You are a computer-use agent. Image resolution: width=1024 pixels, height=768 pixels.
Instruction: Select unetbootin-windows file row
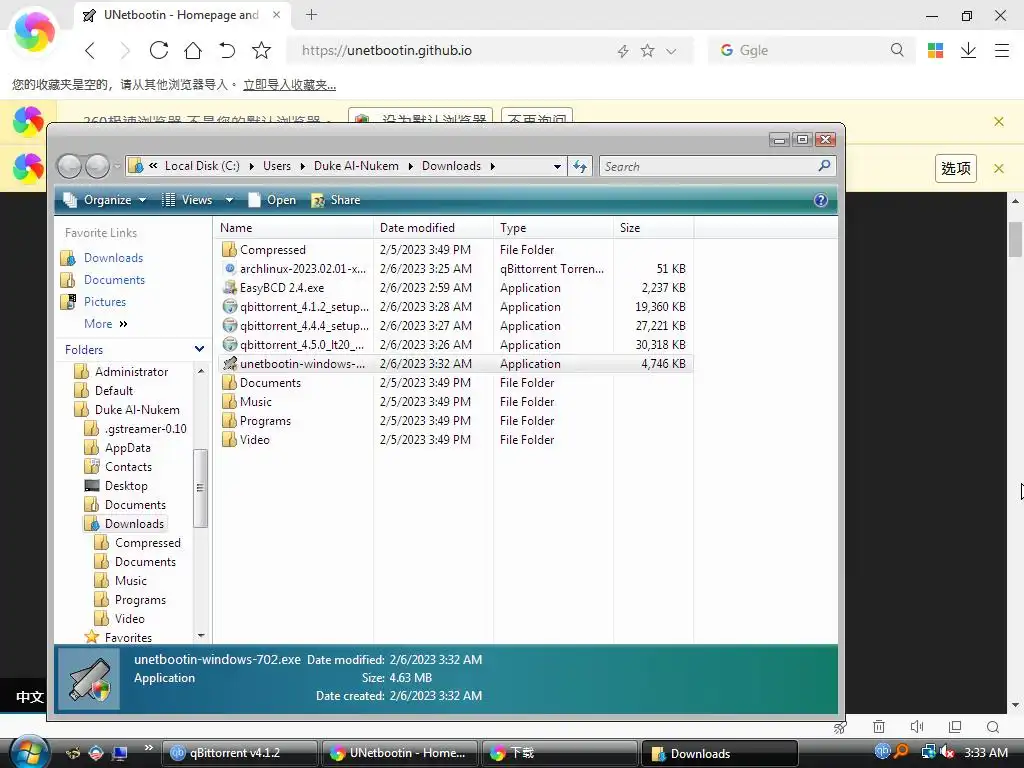click(455, 364)
